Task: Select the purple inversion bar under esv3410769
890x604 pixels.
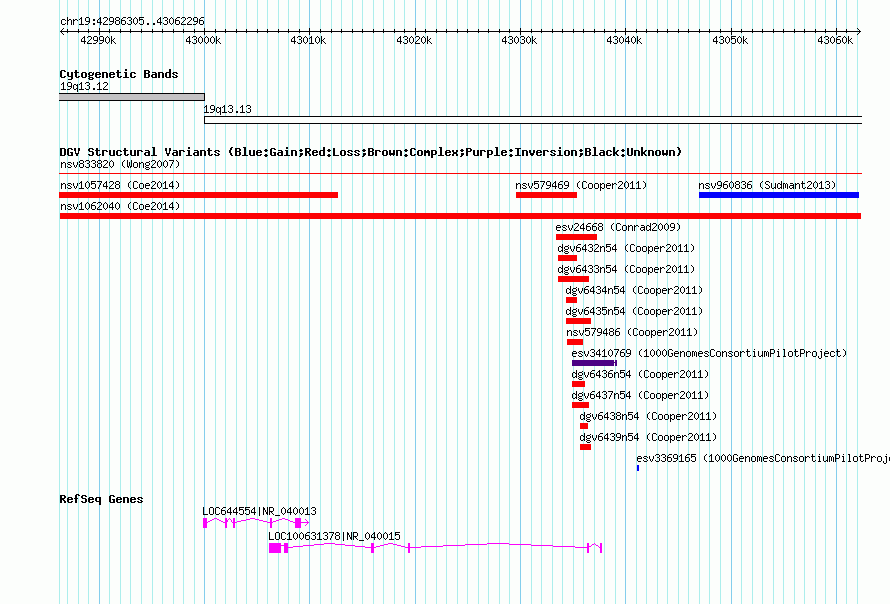Action: pyautogui.click(x=594, y=363)
